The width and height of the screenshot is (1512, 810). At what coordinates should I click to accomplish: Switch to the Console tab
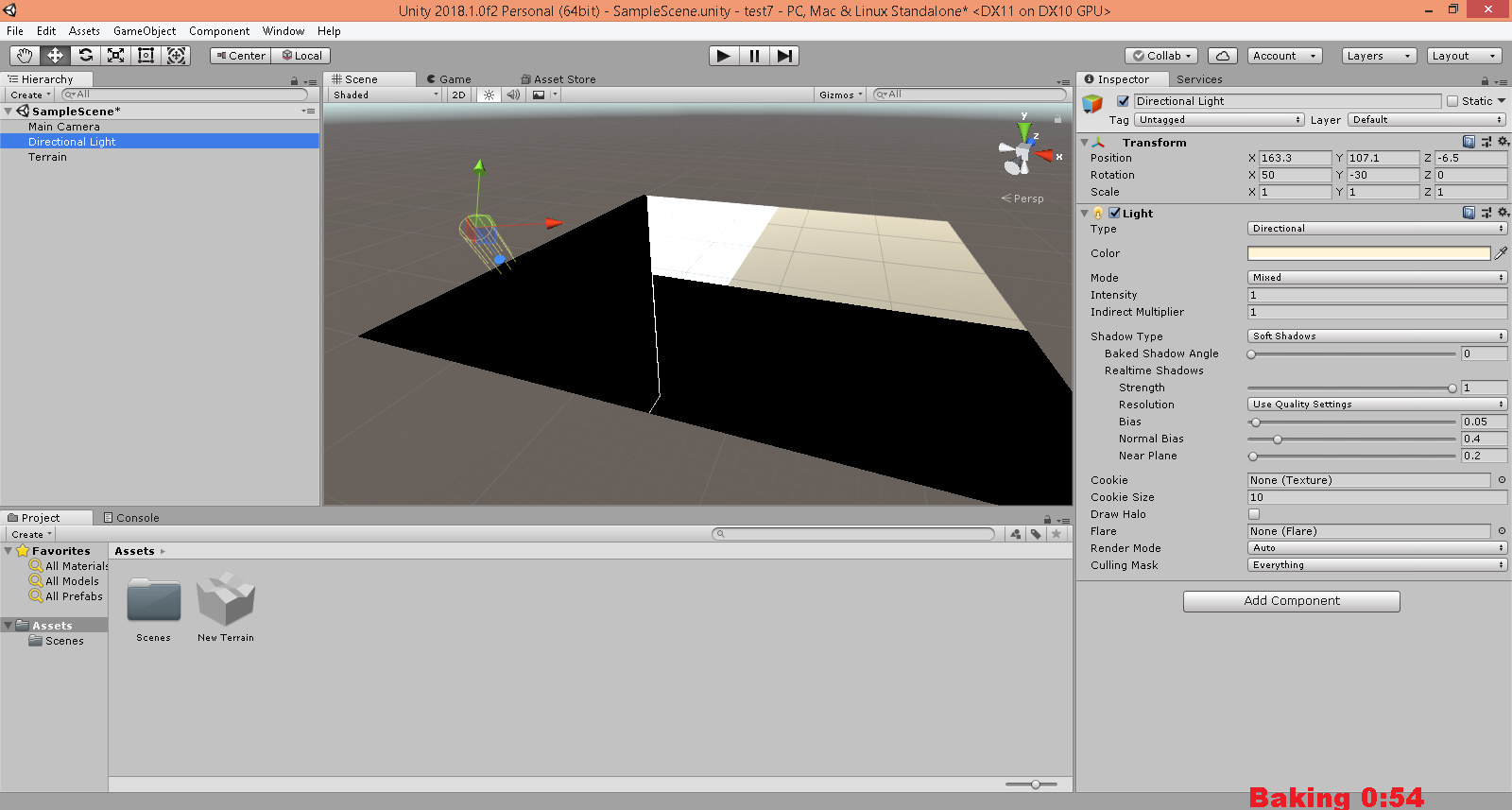pyautogui.click(x=131, y=518)
